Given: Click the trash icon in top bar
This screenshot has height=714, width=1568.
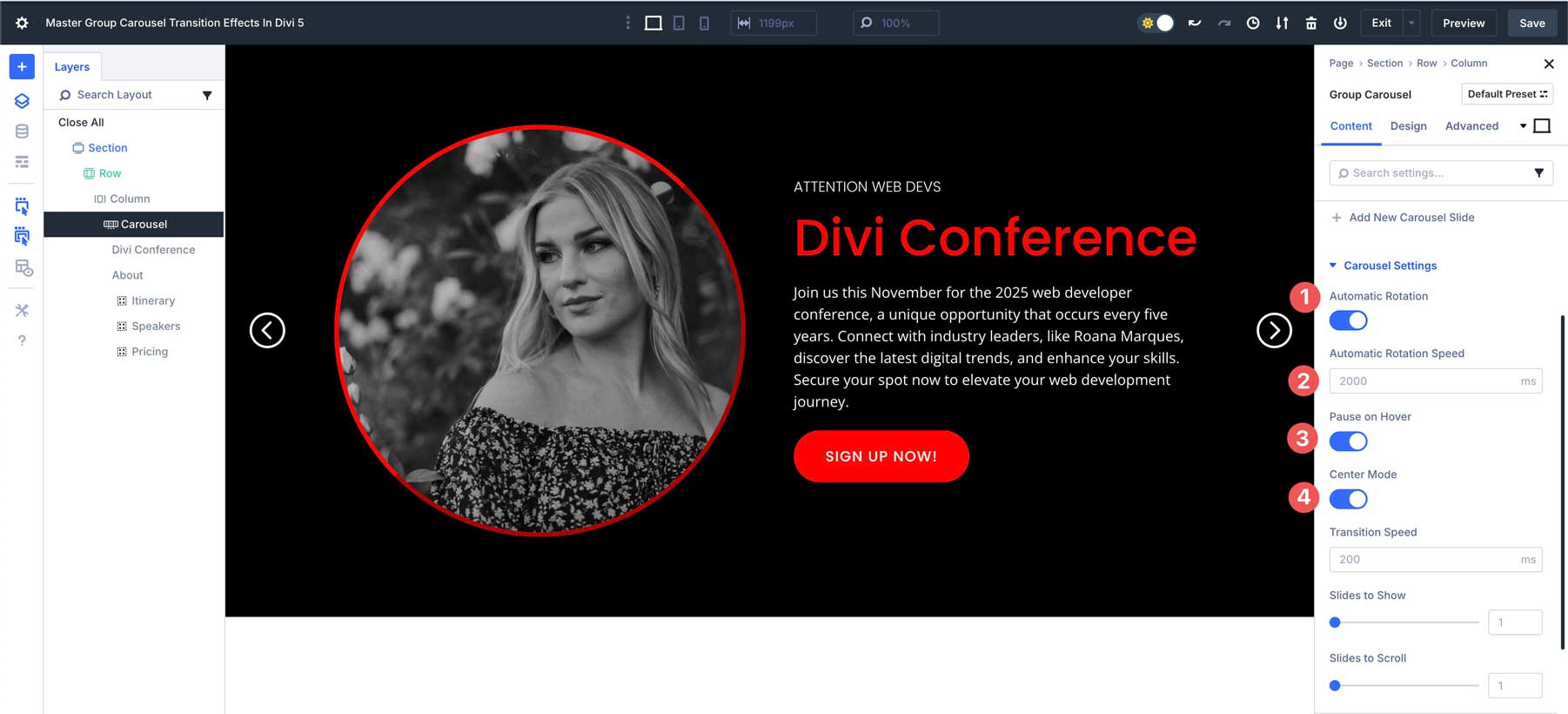Looking at the screenshot, I should pos(1311,23).
